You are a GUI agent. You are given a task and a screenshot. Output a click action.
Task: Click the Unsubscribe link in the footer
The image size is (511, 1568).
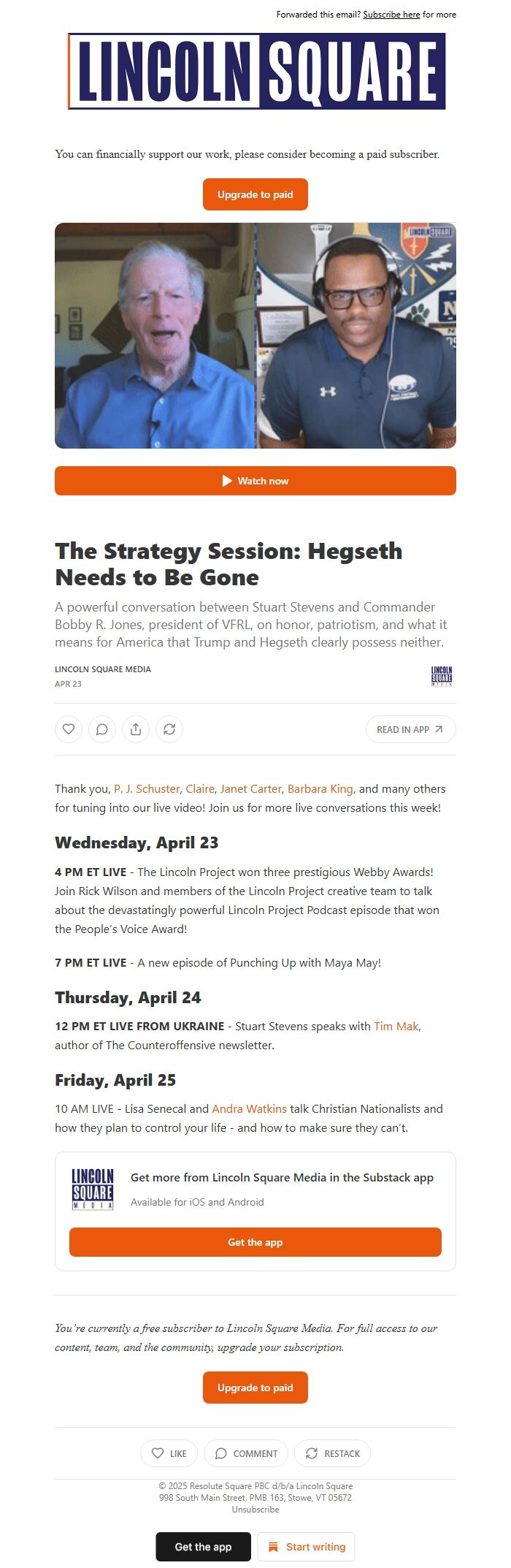click(255, 1509)
